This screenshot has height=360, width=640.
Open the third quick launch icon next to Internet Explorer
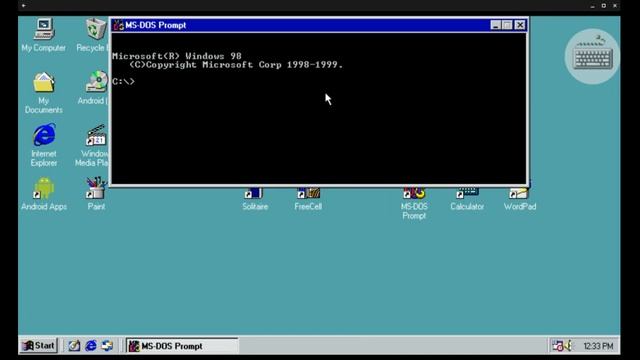(107, 346)
